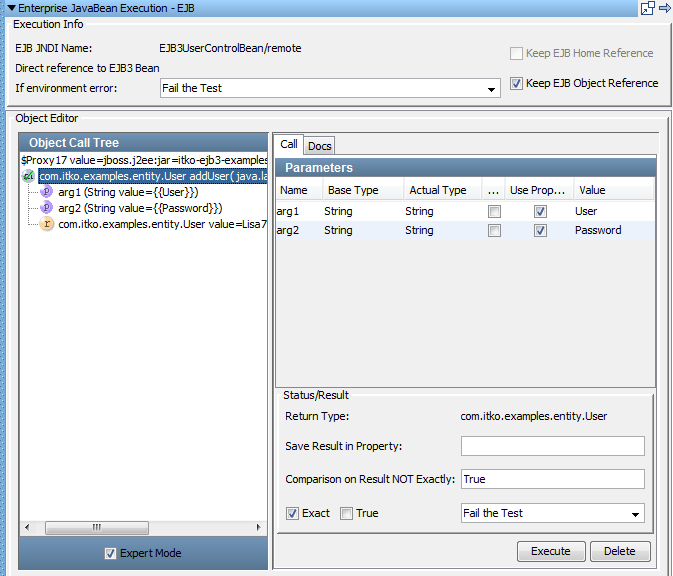Select arg1 (String value={{User}}) tree node
Image resolution: width=673 pixels, height=576 pixels.
point(128,192)
